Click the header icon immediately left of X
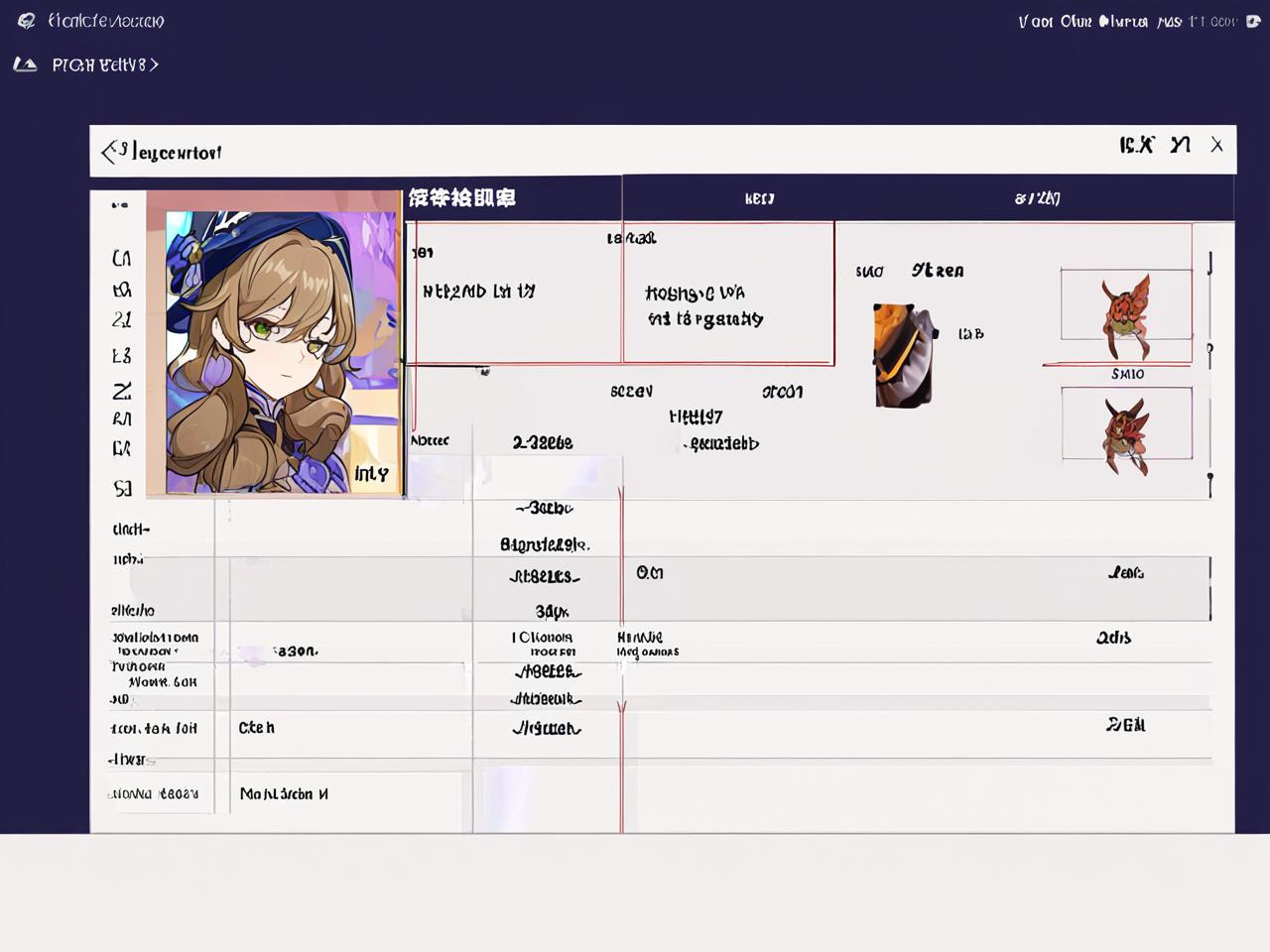The width and height of the screenshot is (1270, 952). coord(1180,145)
